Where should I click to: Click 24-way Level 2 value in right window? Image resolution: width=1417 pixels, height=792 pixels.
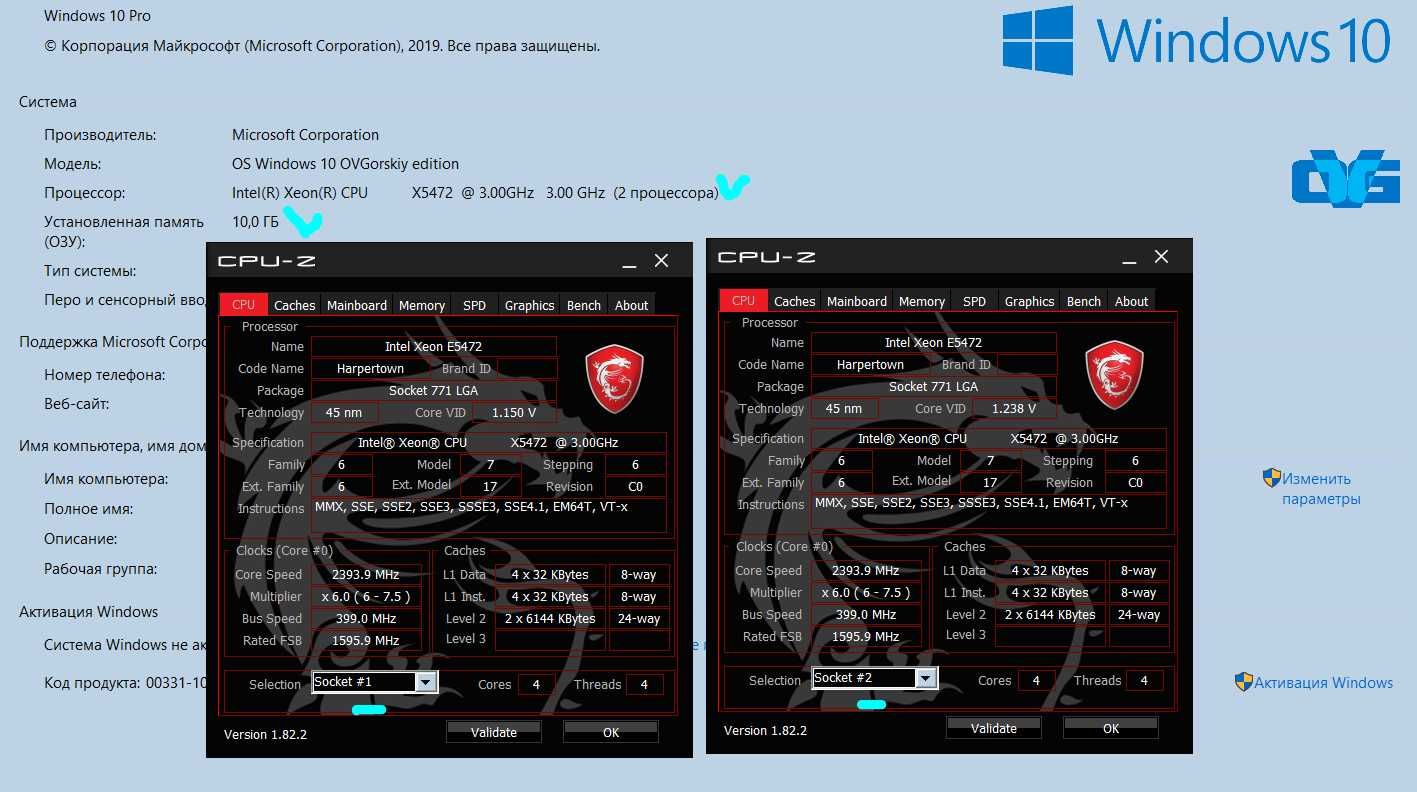click(1139, 614)
